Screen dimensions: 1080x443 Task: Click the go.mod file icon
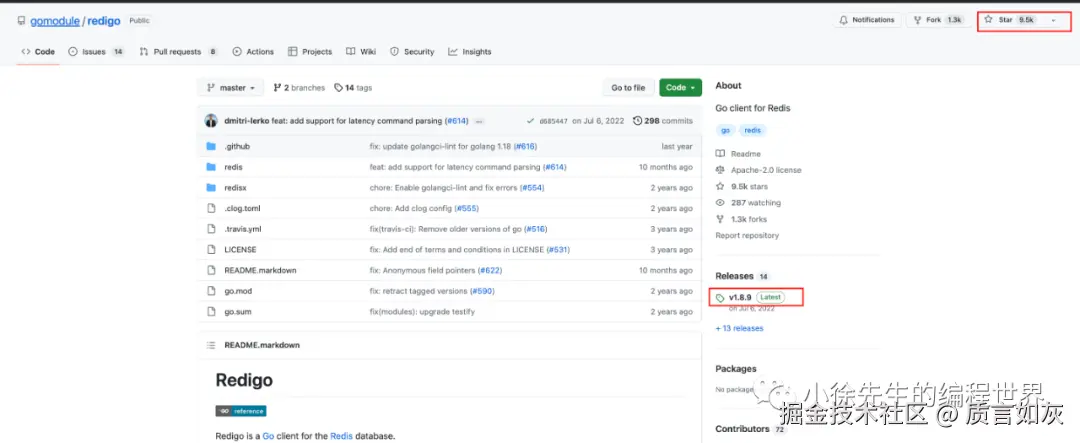[211, 291]
